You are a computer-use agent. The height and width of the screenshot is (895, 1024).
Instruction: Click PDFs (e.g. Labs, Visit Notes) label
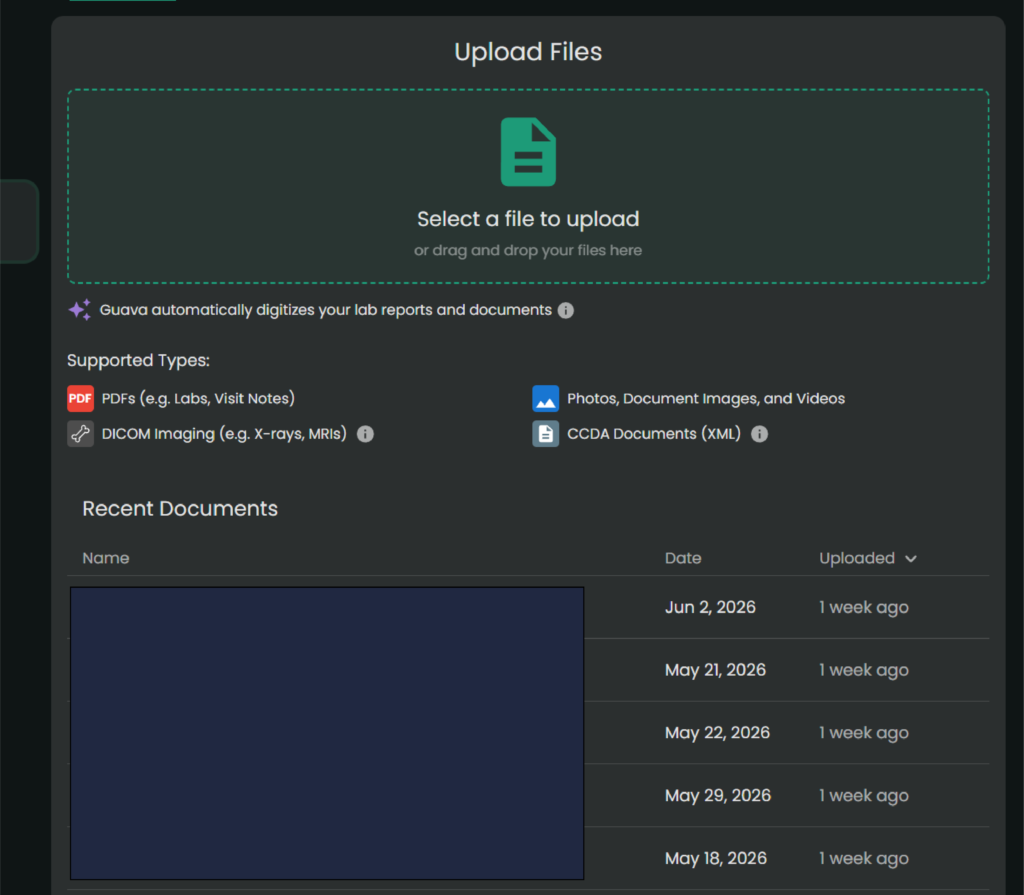click(x=198, y=399)
